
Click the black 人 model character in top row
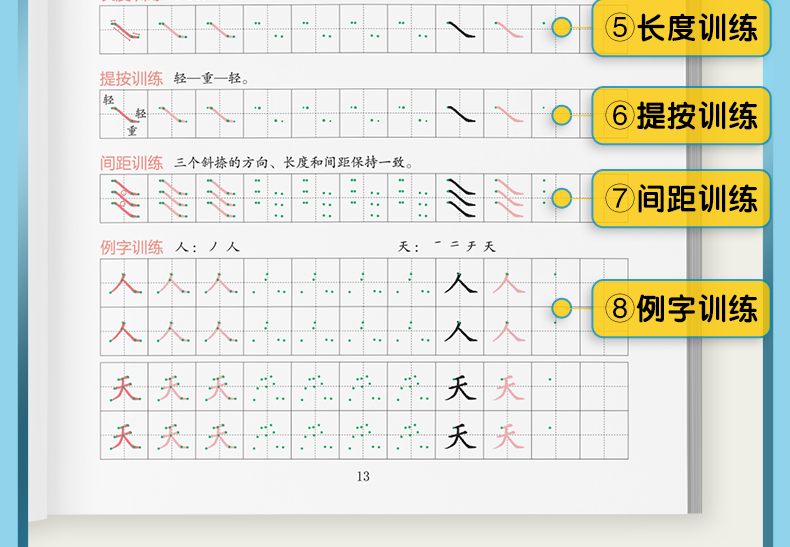460,283
